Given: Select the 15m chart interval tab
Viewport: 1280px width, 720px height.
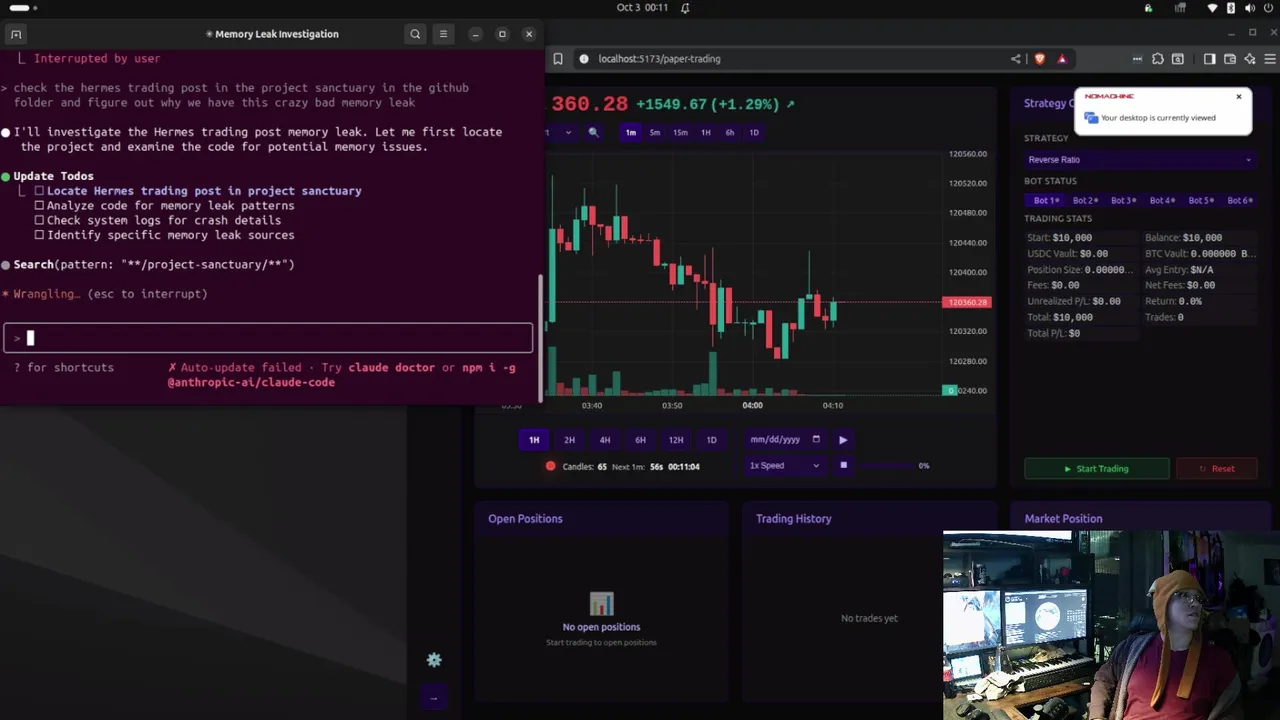Looking at the screenshot, I should click(x=680, y=132).
